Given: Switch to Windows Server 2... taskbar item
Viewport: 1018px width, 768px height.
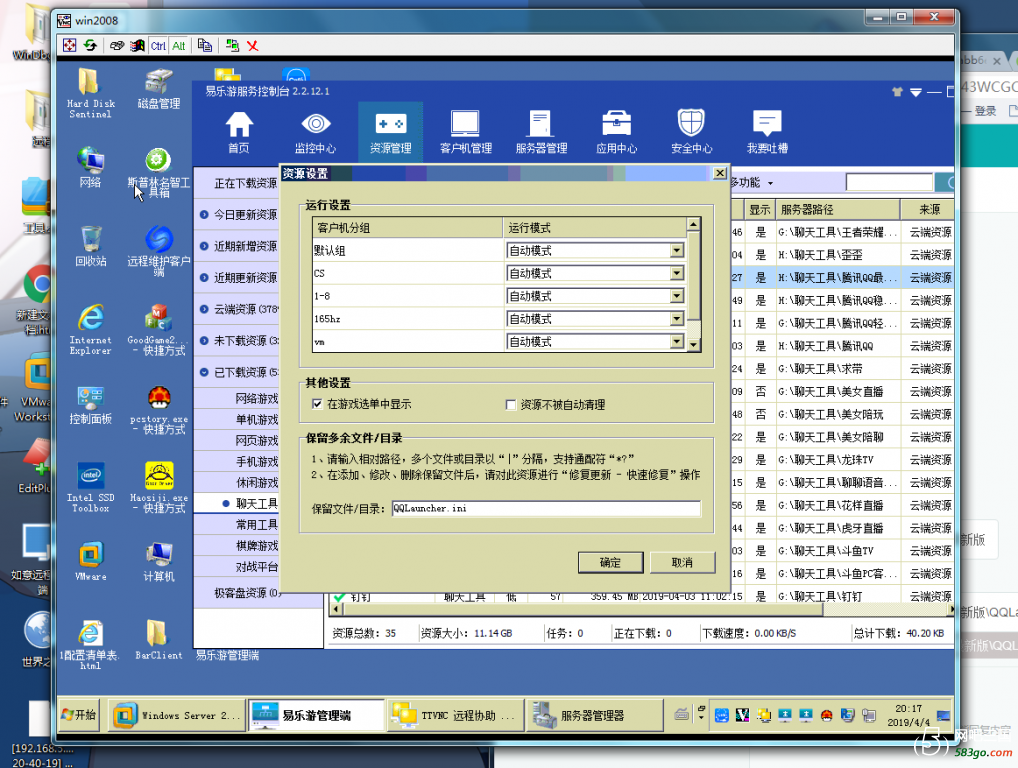Looking at the screenshot, I should (177, 715).
